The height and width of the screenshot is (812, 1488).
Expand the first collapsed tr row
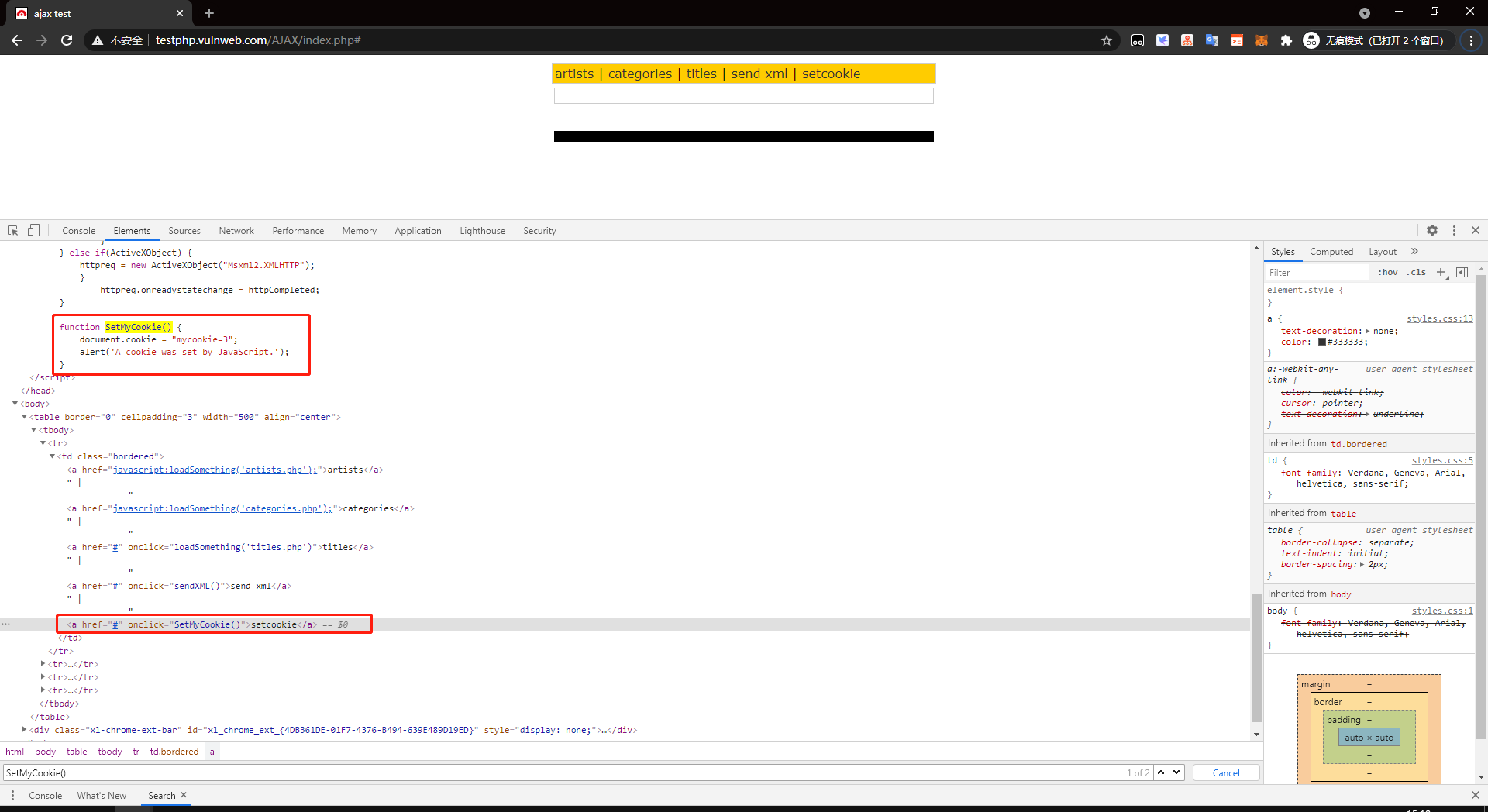[x=43, y=663]
